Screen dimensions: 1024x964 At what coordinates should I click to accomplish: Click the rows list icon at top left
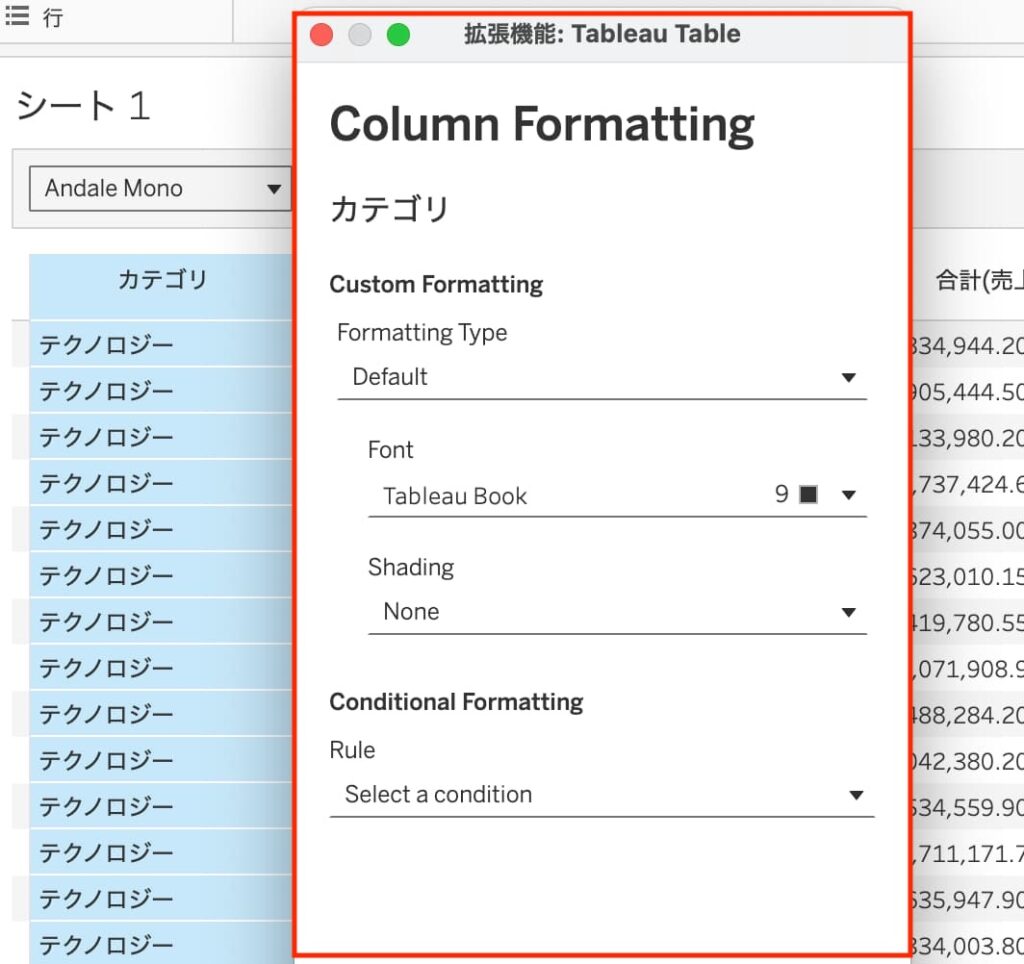click(x=17, y=17)
